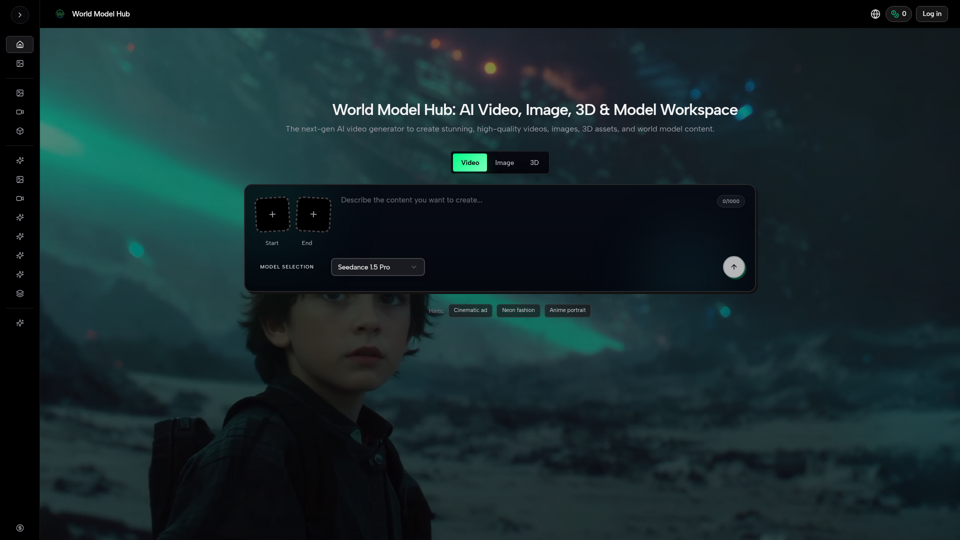This screenshot has width=960, height=540.
Task: Click the MODEL SELECTION label
Action: pyautogui.click(x=287, y=267)
